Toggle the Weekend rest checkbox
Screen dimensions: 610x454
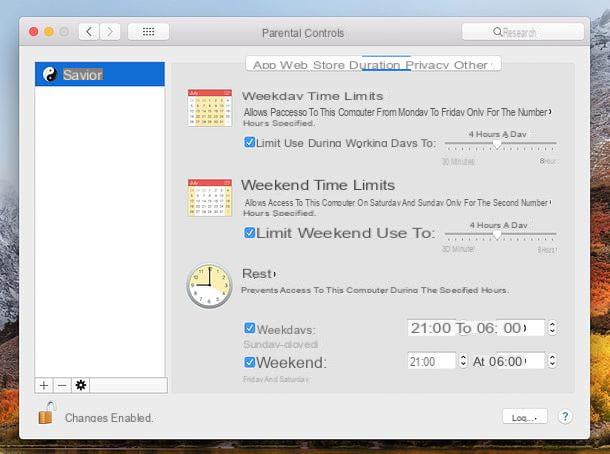pyautogui.click(x=249, y=362)
